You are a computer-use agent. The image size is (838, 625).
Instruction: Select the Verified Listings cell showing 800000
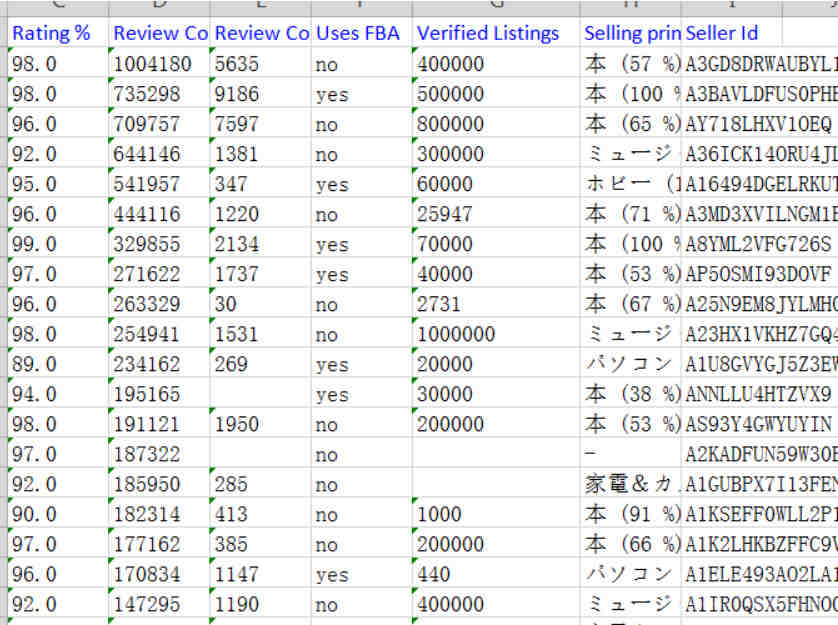(451, 124)
